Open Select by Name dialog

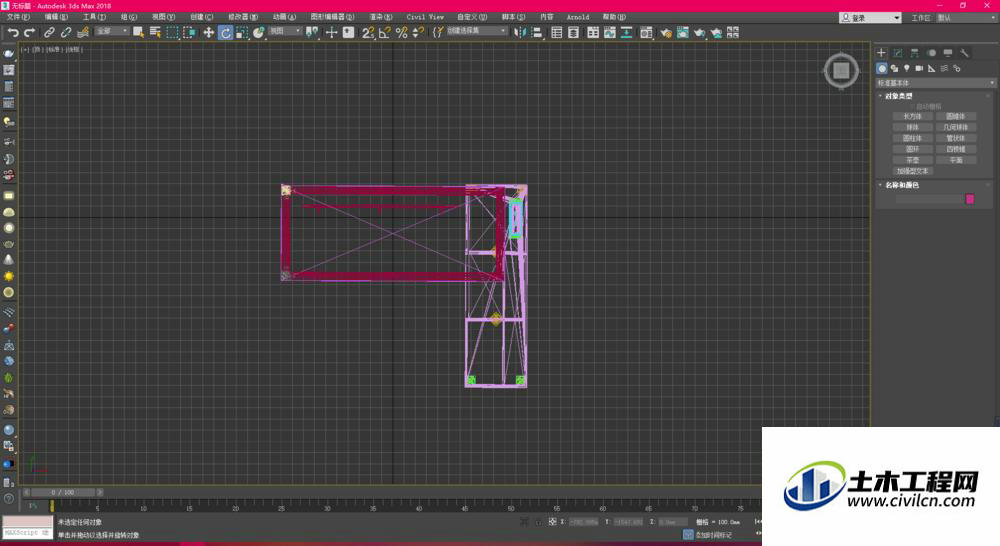click(x=155, y=32)
